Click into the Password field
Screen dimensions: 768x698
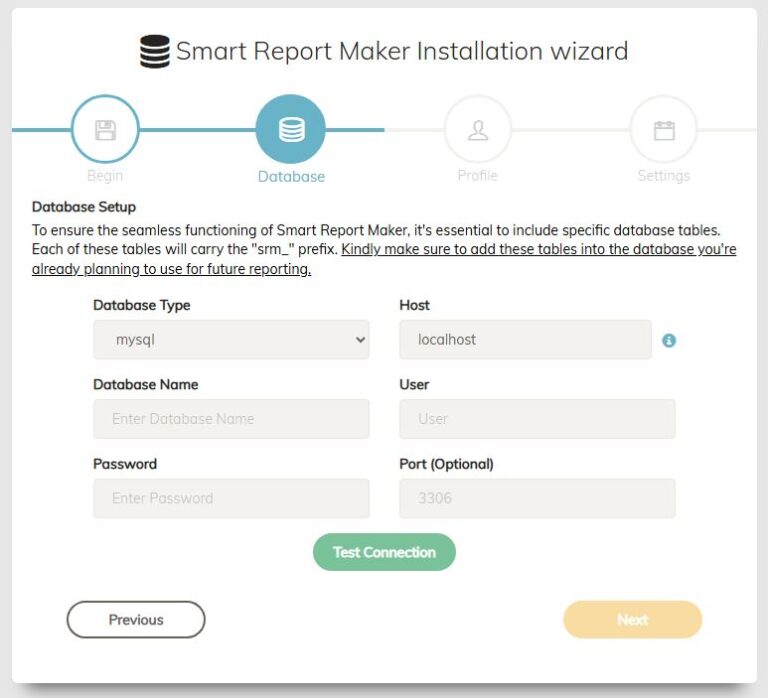click(x=231, y=498)
